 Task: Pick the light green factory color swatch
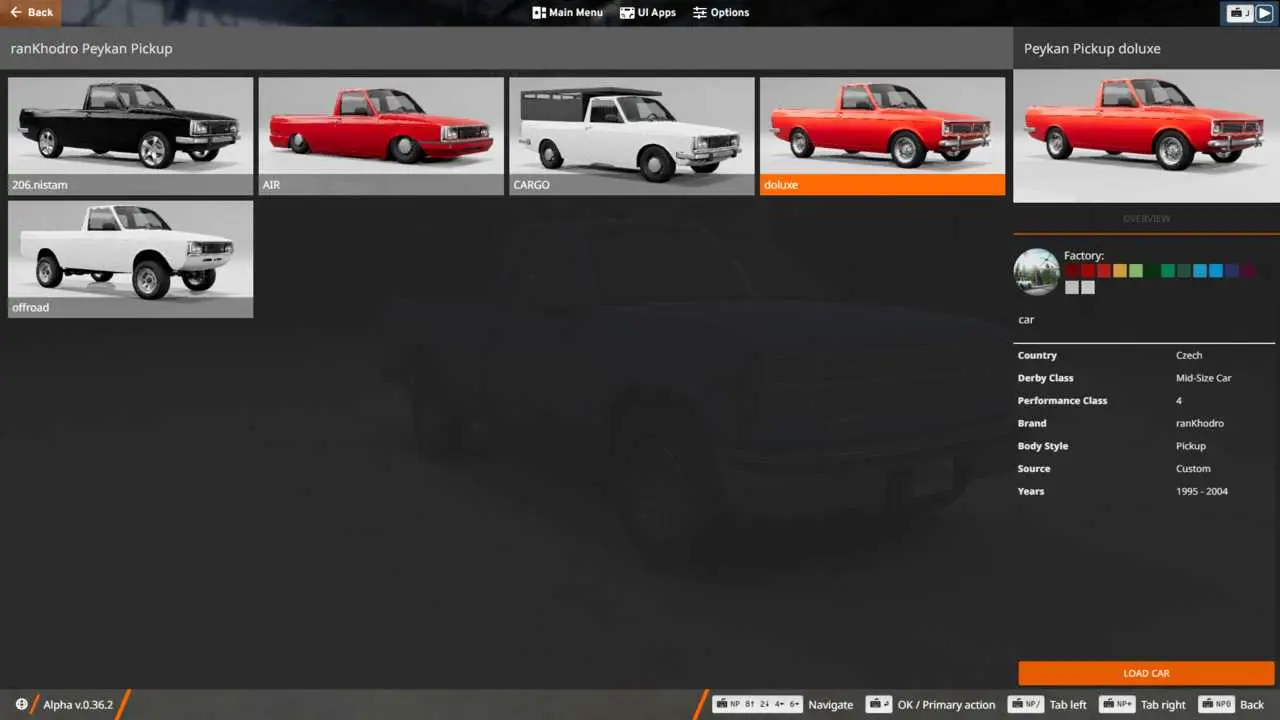[x=1136, y=271]
